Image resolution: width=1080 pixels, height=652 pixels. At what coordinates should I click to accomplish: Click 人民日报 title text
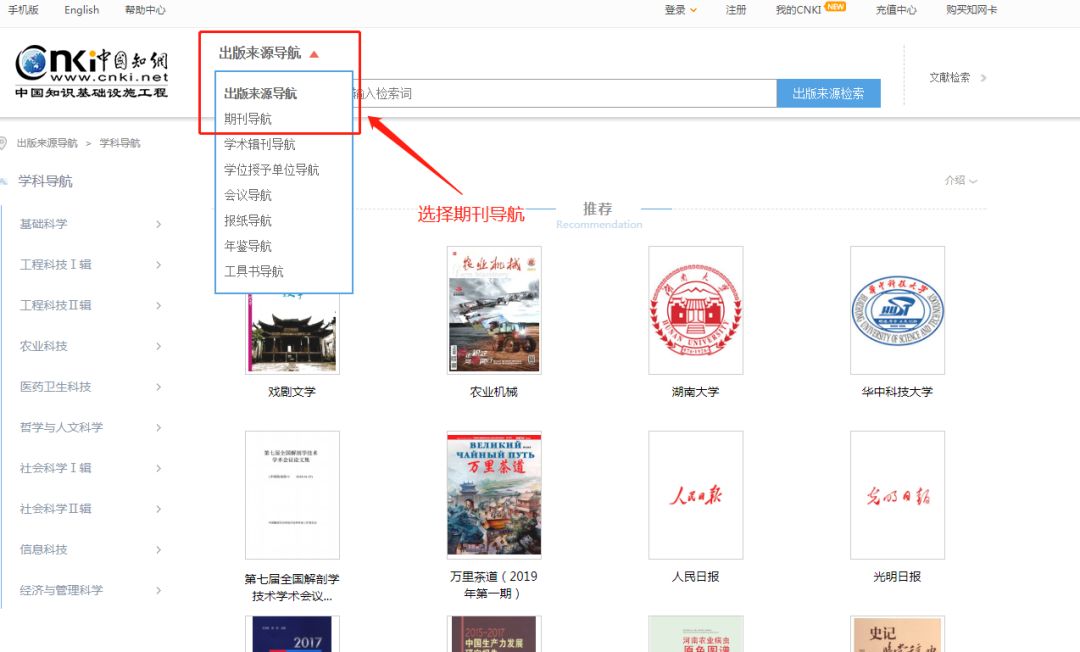pos(696,577)
